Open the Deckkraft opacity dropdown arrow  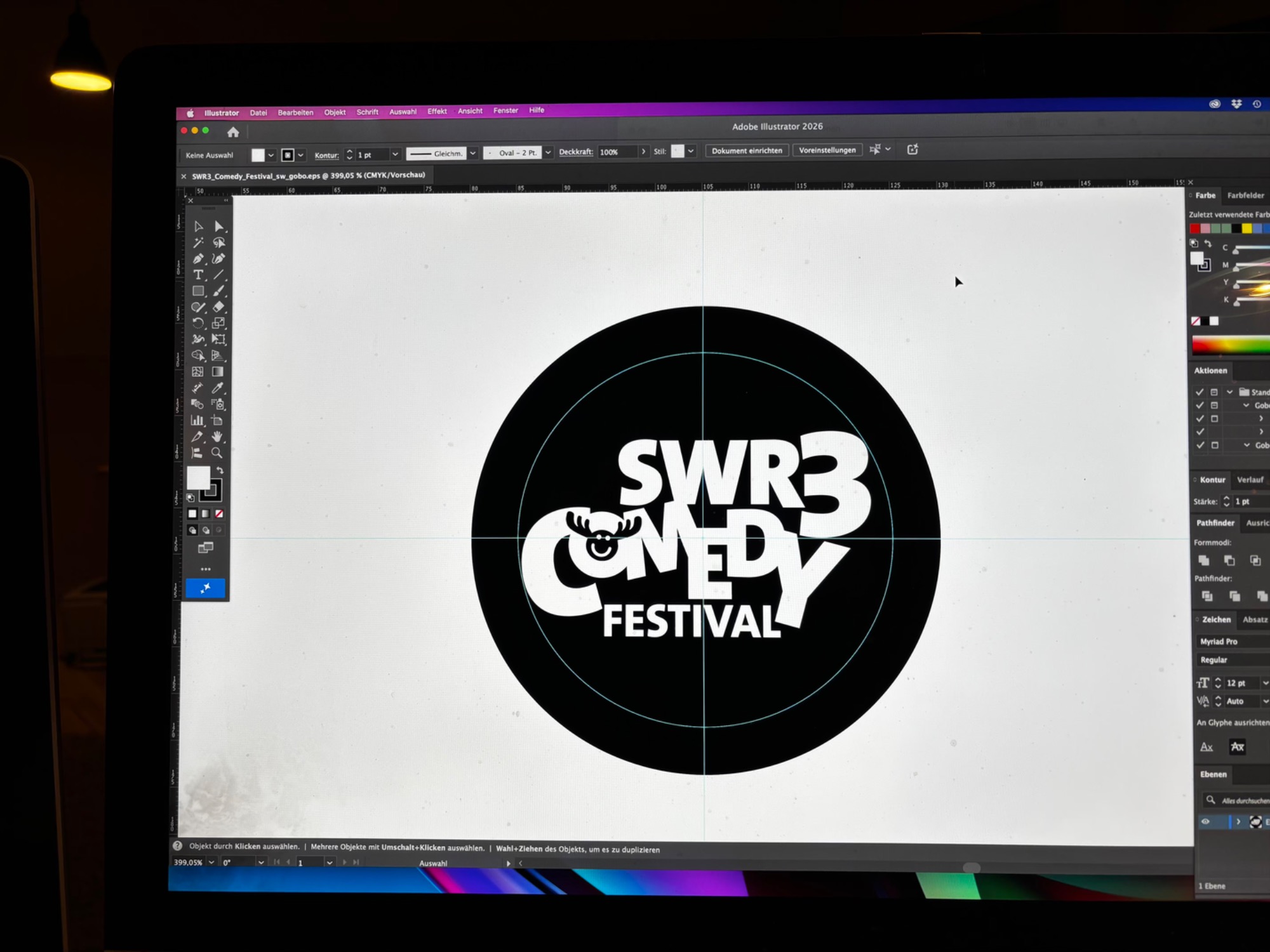(643, 152)
